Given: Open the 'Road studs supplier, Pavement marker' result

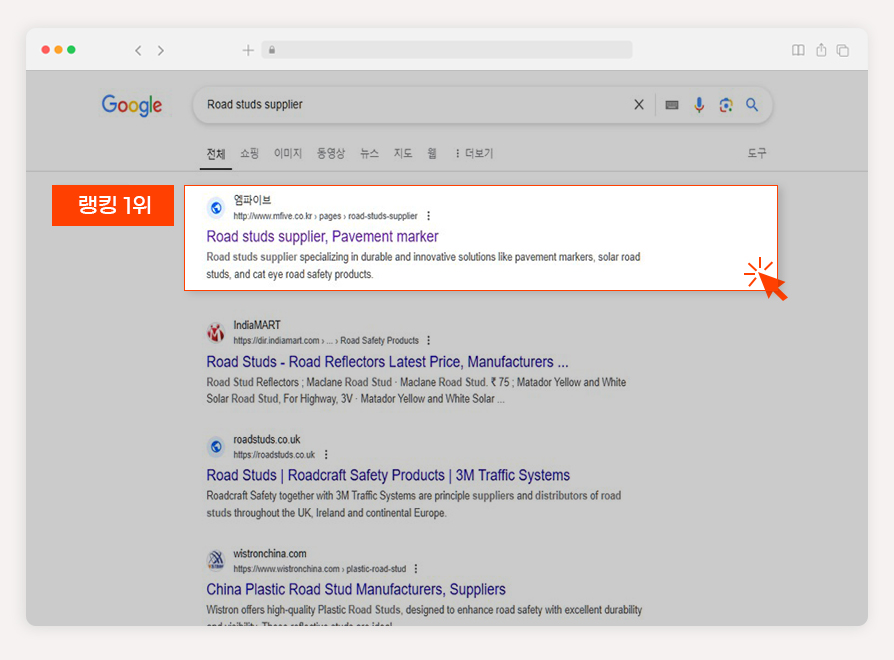Looking at the screenshot, I should 322,237.
